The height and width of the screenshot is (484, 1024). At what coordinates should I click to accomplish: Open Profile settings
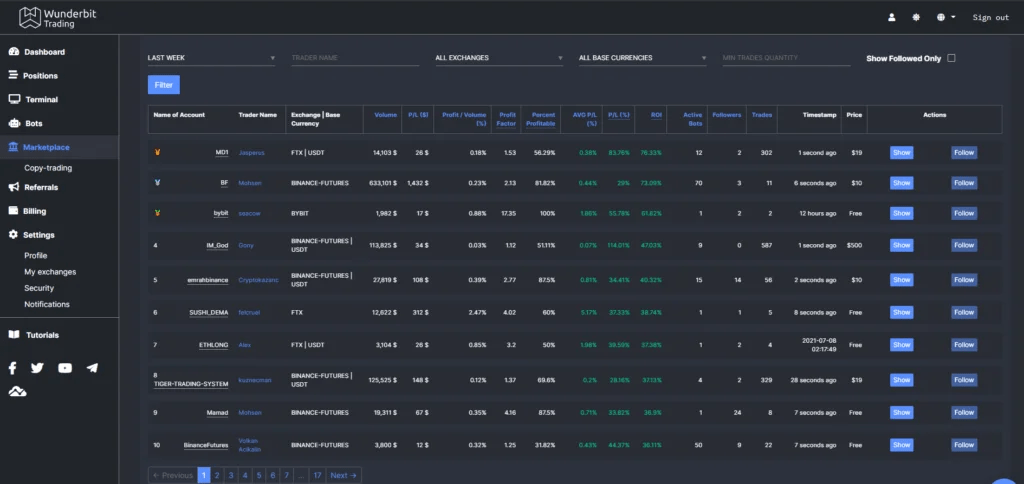(x=36, y=255)
